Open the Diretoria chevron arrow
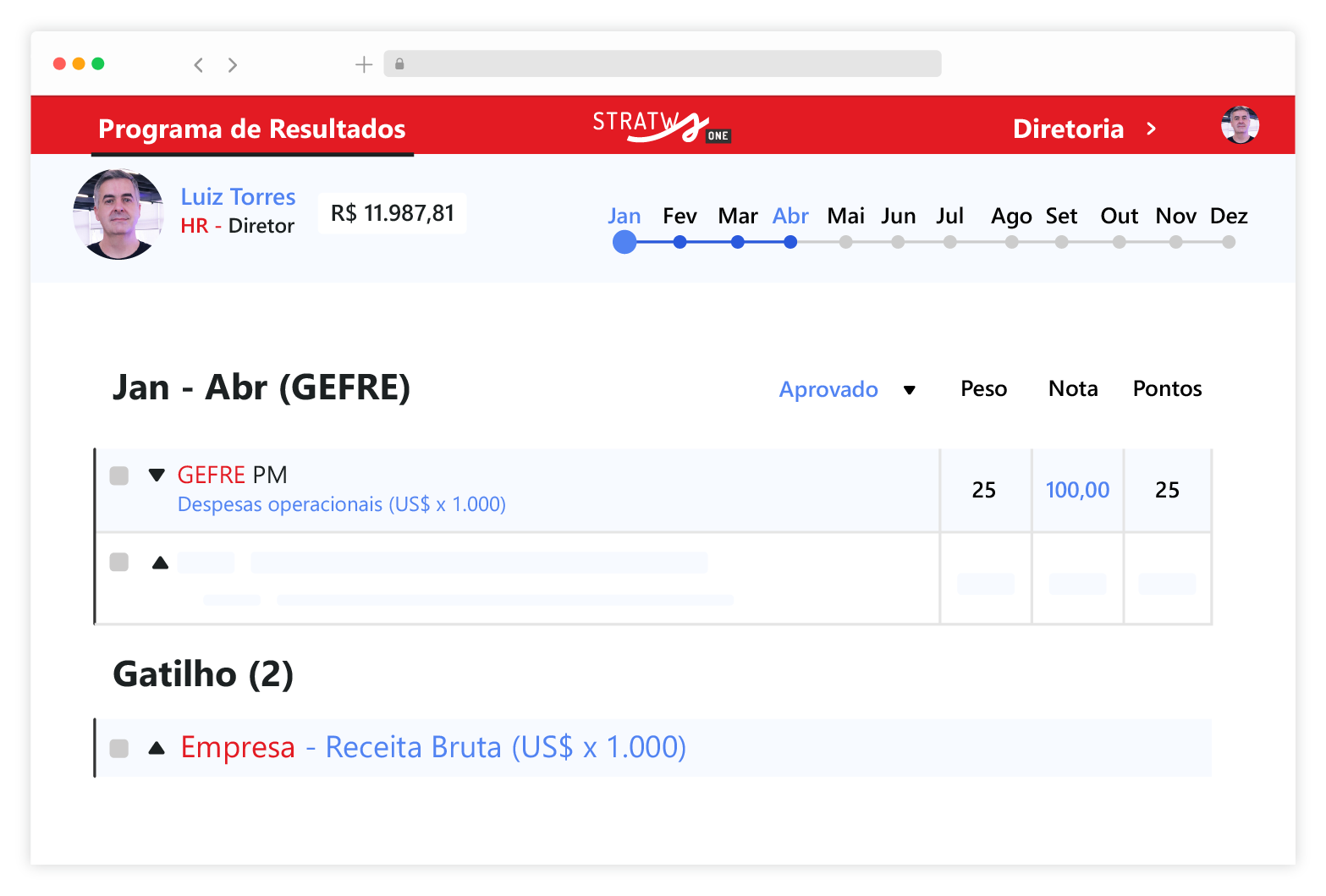 coord(1151,129)
